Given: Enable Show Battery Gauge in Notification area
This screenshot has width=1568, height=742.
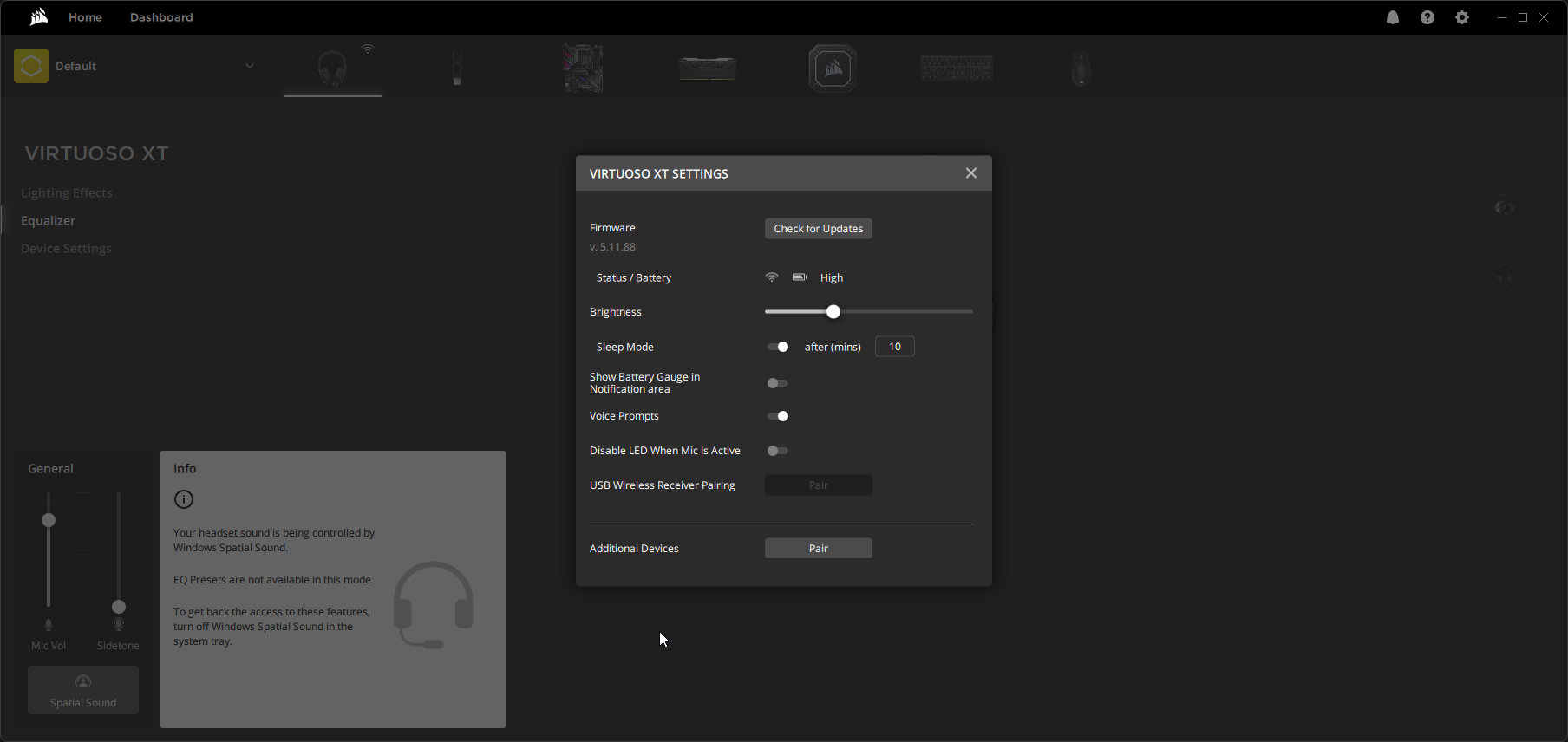Looking at the screenshot, I should [778, 383].
